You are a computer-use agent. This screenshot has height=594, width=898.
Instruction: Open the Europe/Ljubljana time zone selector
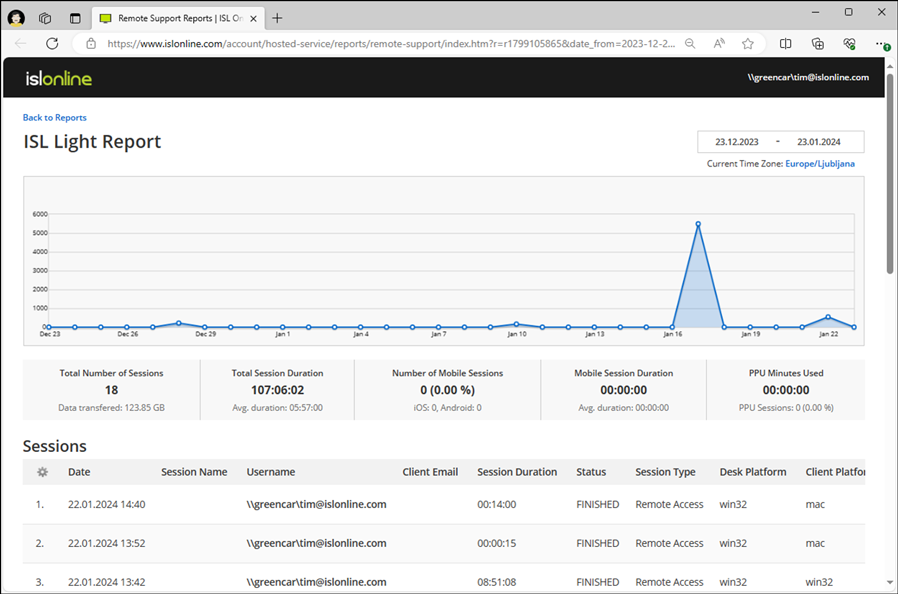pos(819,163)
